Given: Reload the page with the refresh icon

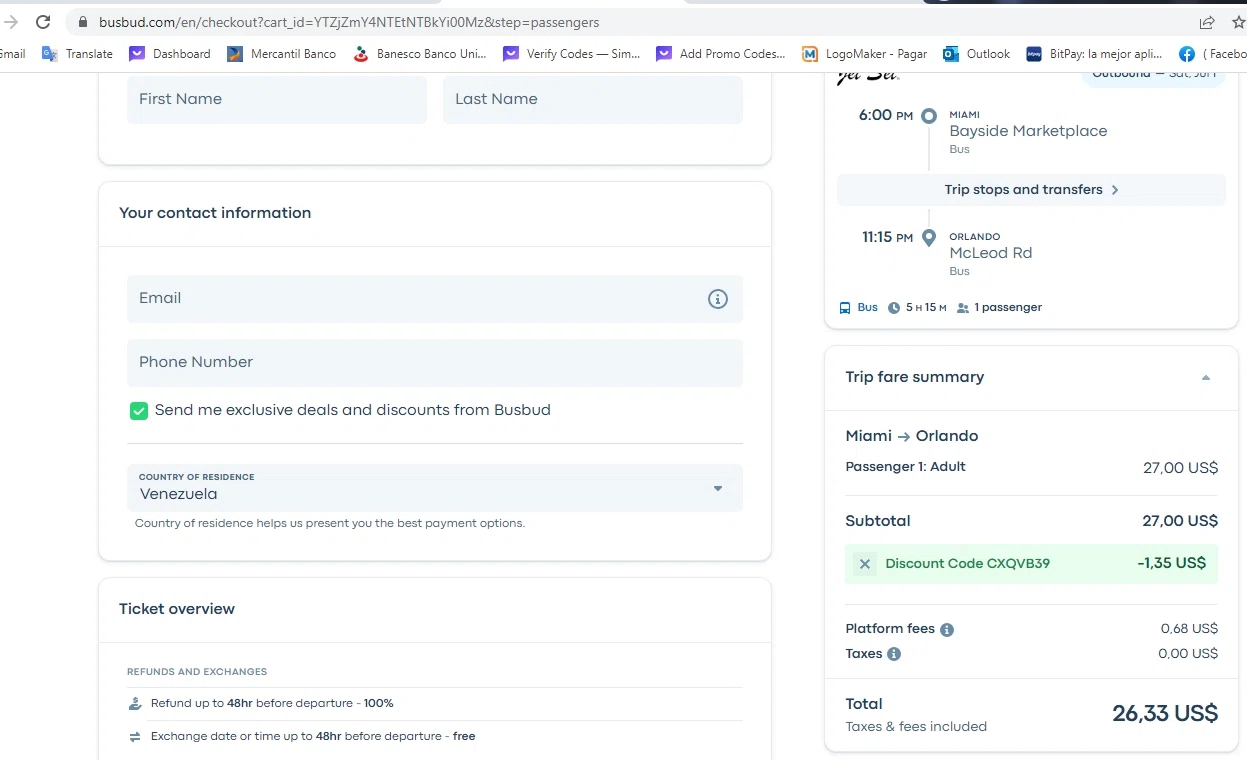Looking at the screenshot, I should [x=43, y=22].
